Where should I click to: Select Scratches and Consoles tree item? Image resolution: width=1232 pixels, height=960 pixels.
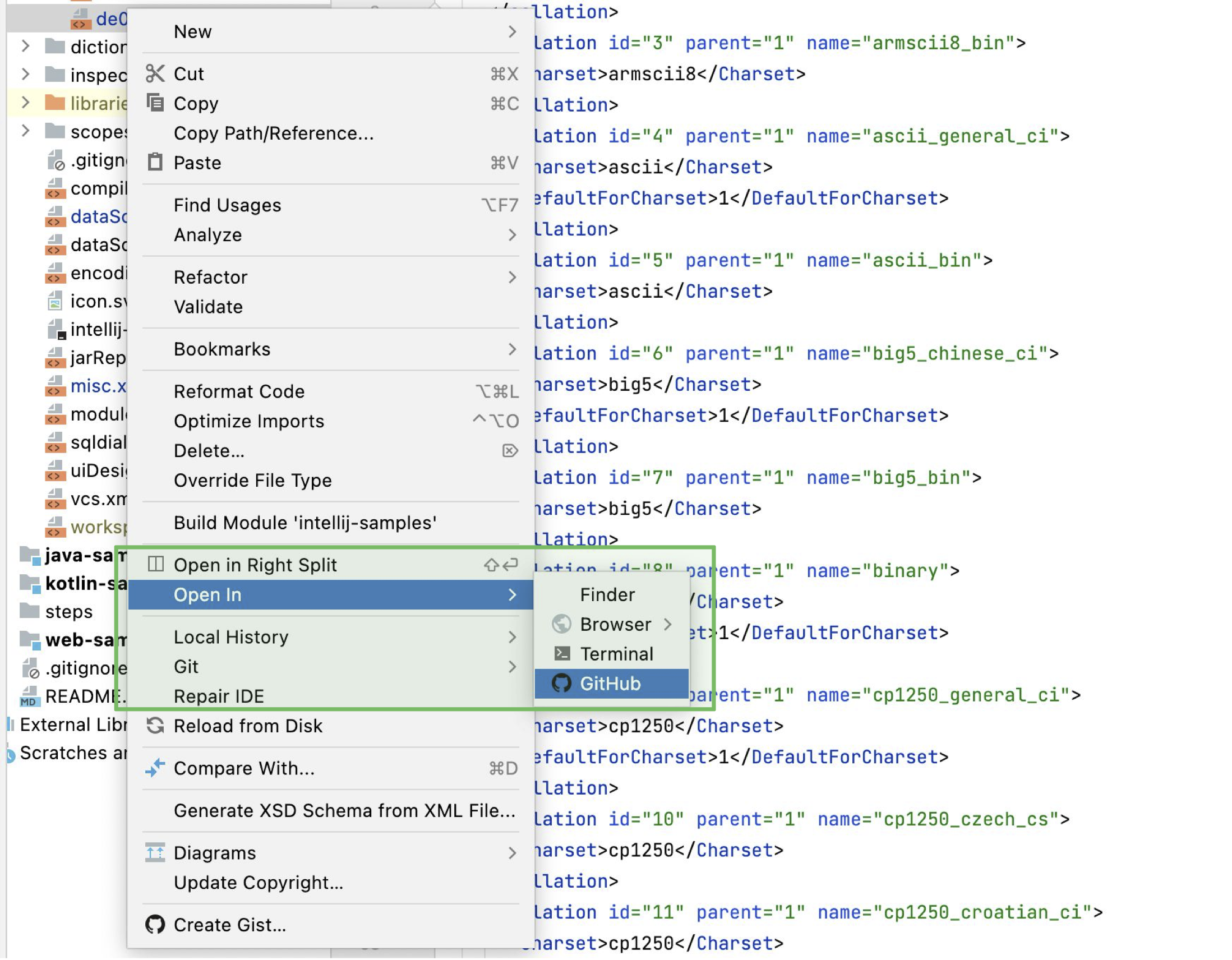coord(67,753)
